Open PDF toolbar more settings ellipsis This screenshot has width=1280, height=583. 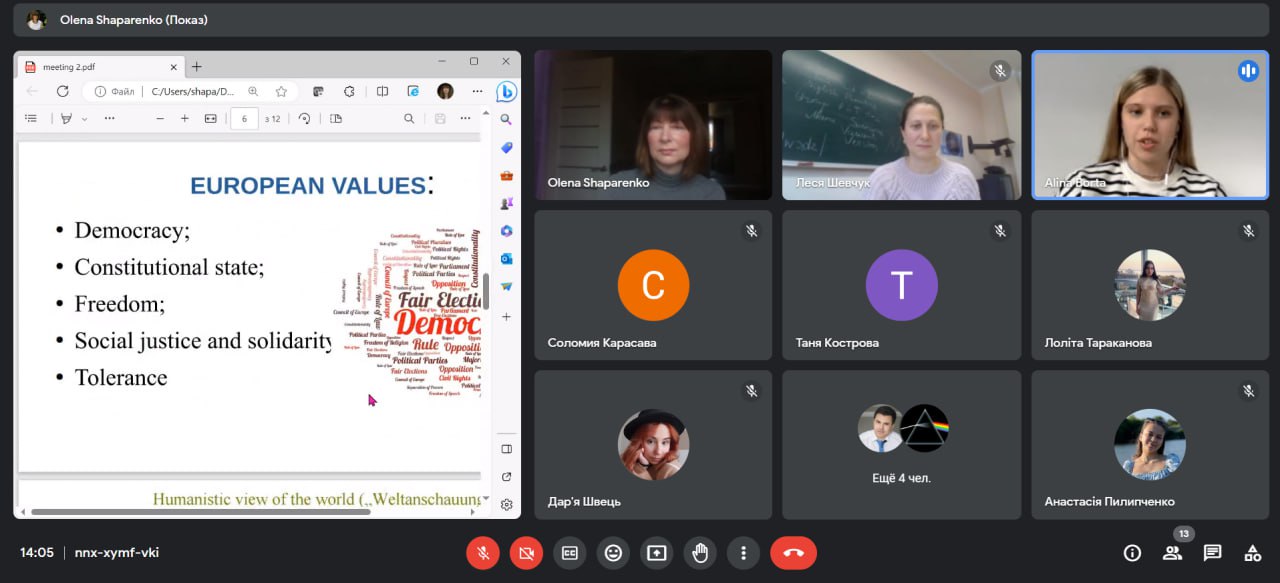[x=465, y=118]
